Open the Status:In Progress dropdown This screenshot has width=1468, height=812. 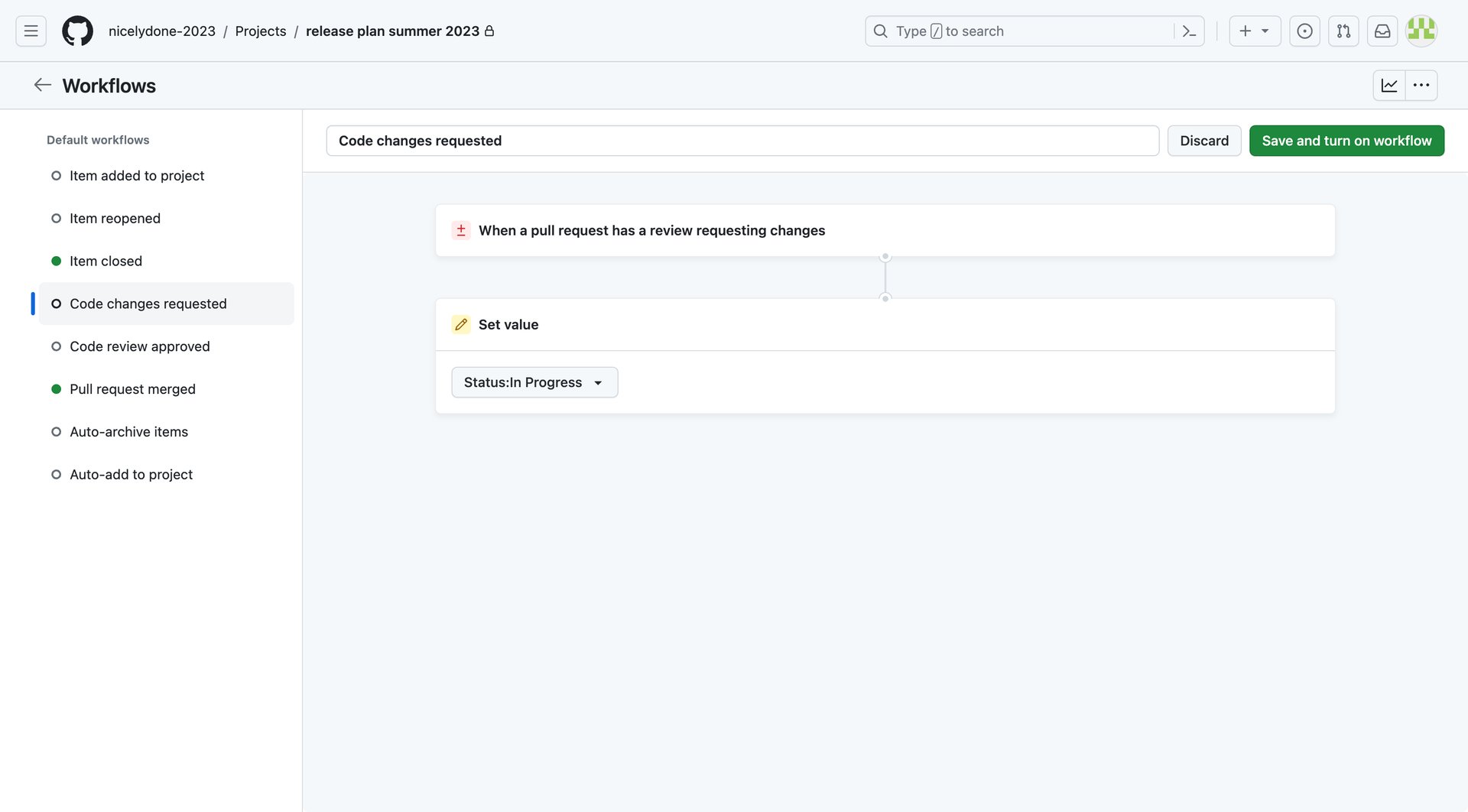(534, 382)
